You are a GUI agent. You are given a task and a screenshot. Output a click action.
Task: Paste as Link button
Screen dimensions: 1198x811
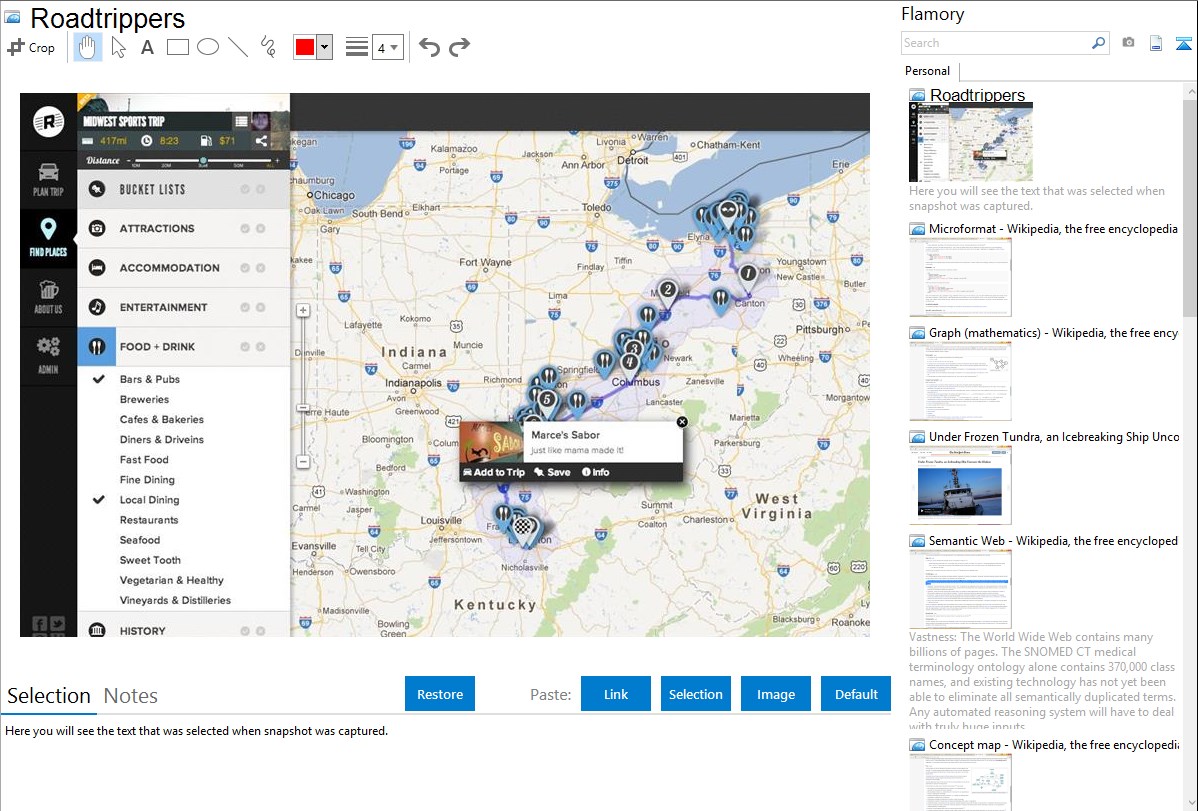coord(616,694)
